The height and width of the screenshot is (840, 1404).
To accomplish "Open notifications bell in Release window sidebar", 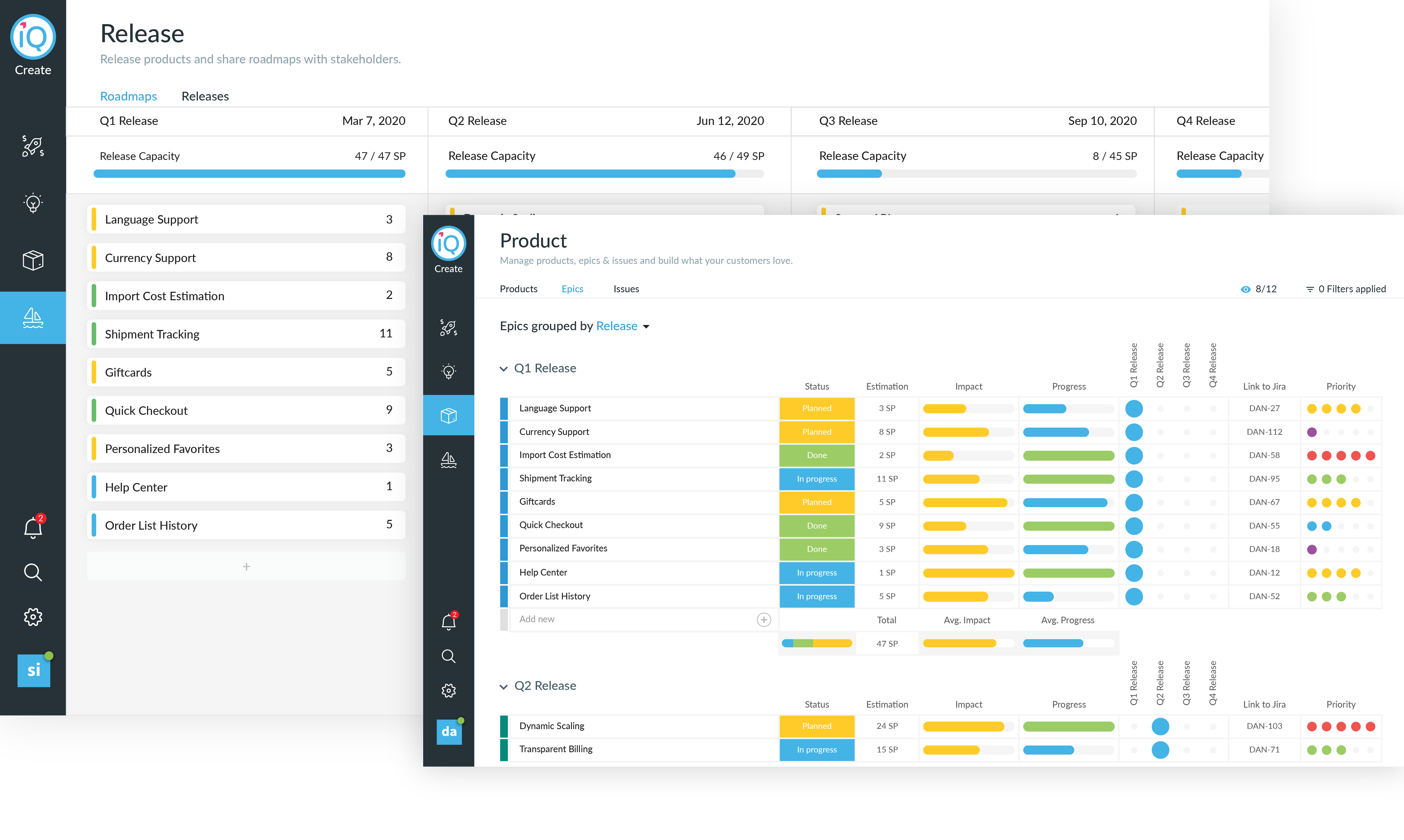I will point(33,527).
